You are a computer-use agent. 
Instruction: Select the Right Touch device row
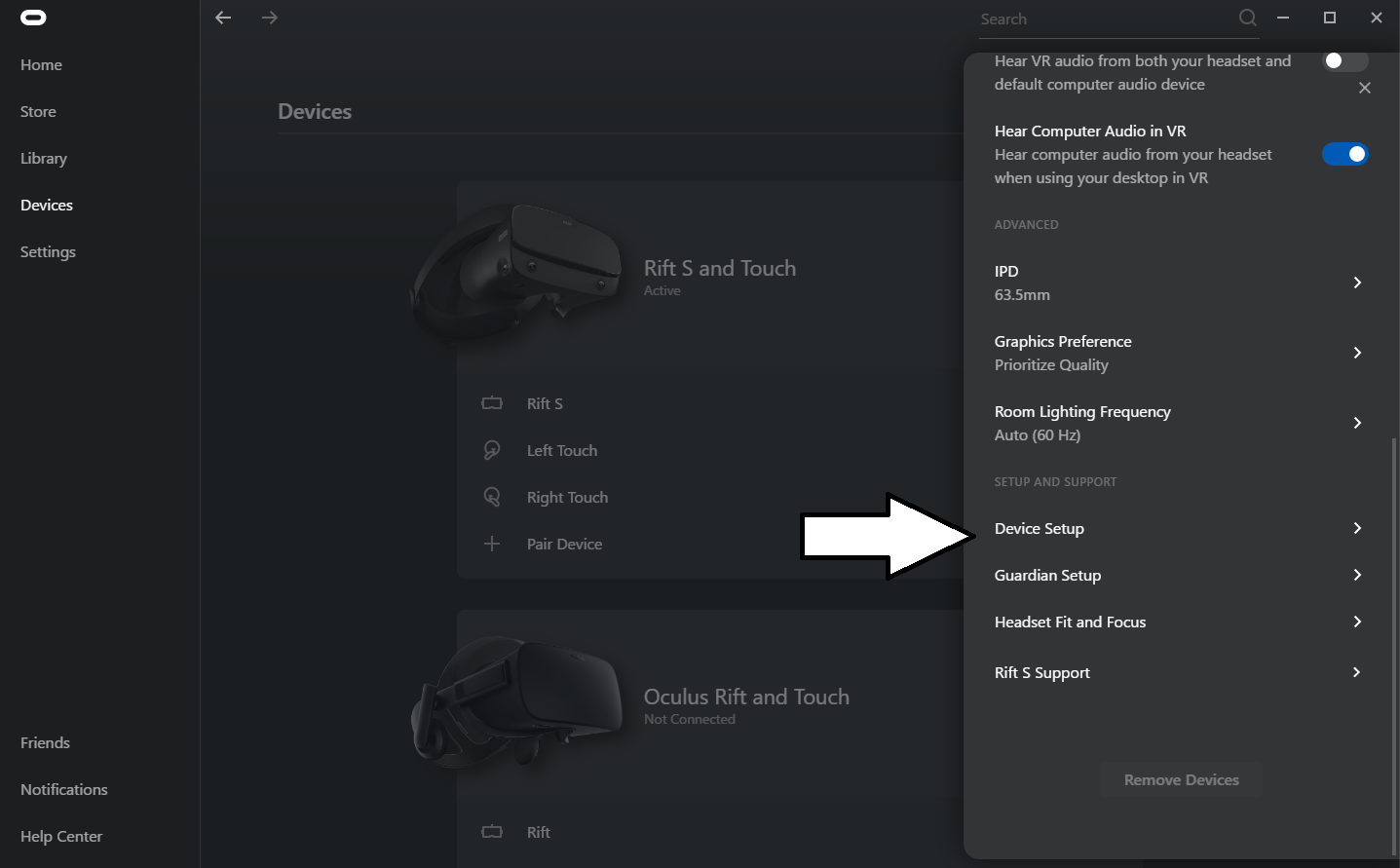click(x=711, y=497)
